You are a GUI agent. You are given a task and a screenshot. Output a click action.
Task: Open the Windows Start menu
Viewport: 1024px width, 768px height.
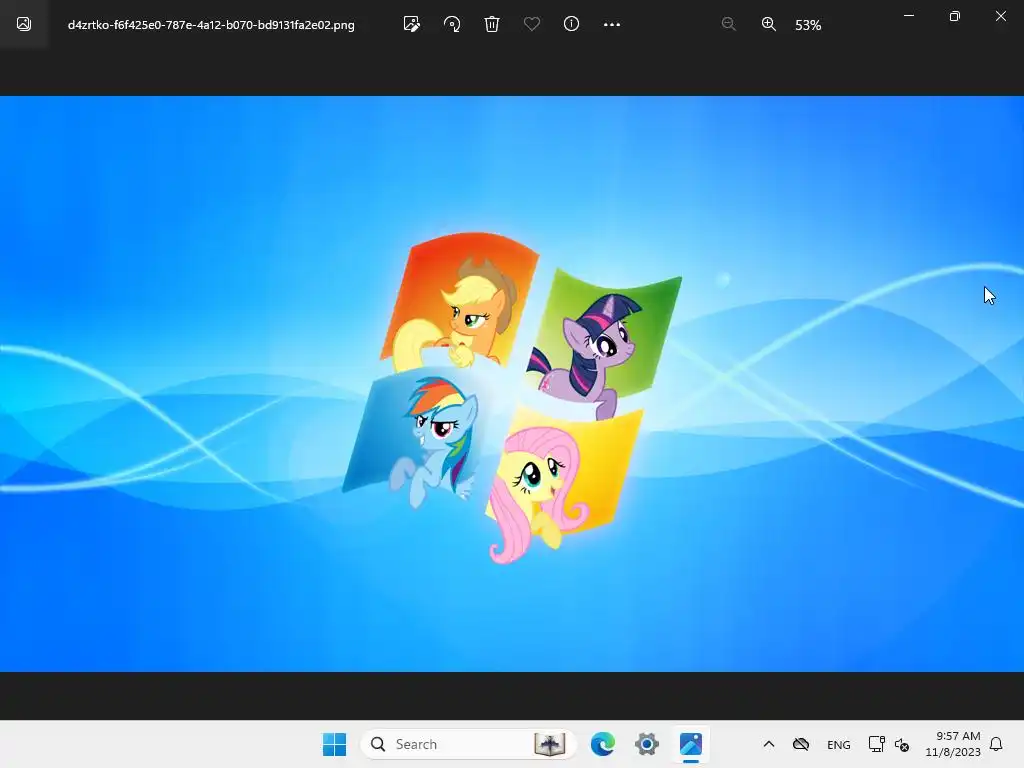point(334,744)
